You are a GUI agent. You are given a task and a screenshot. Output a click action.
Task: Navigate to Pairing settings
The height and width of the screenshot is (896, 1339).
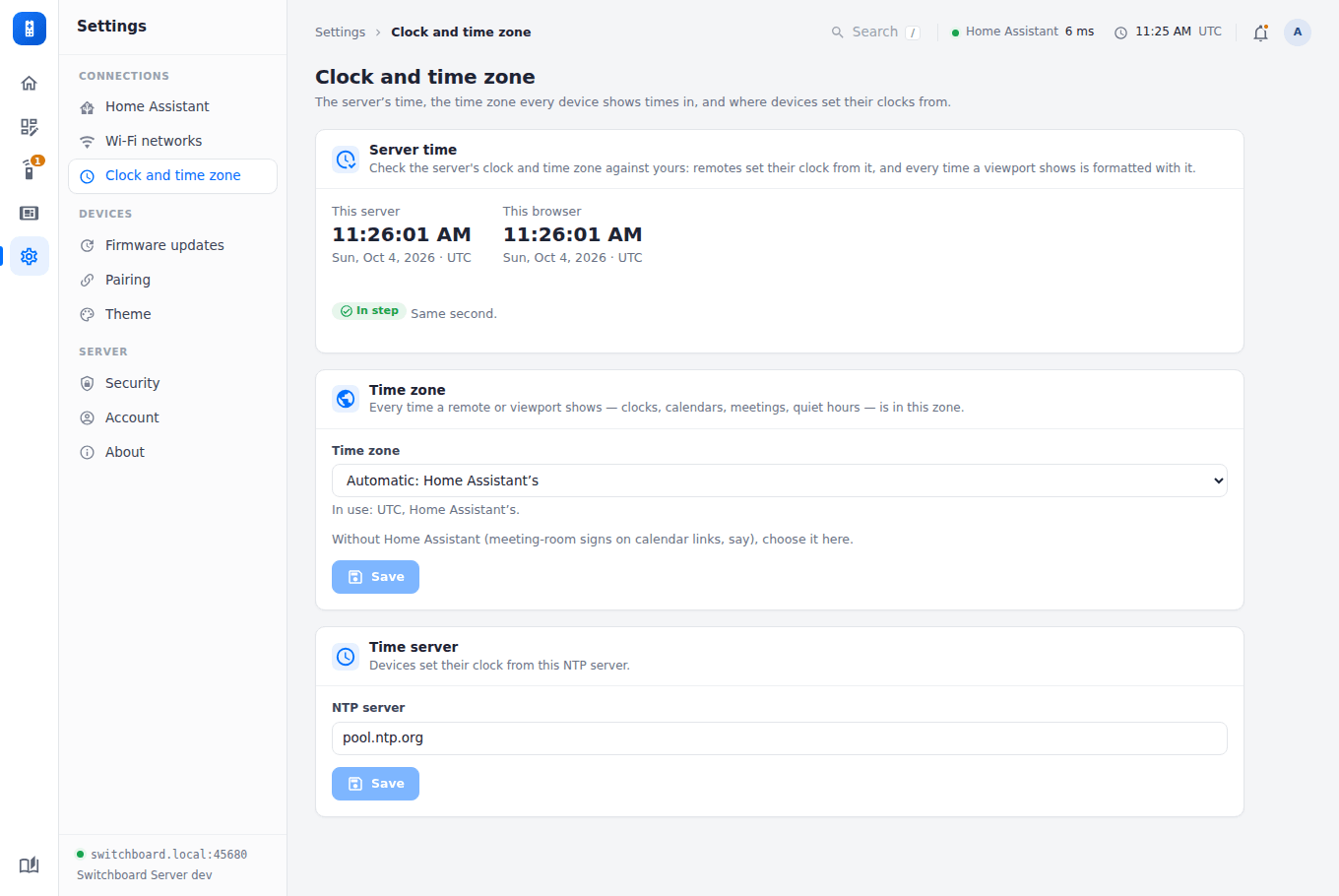[x=172, y=280]
